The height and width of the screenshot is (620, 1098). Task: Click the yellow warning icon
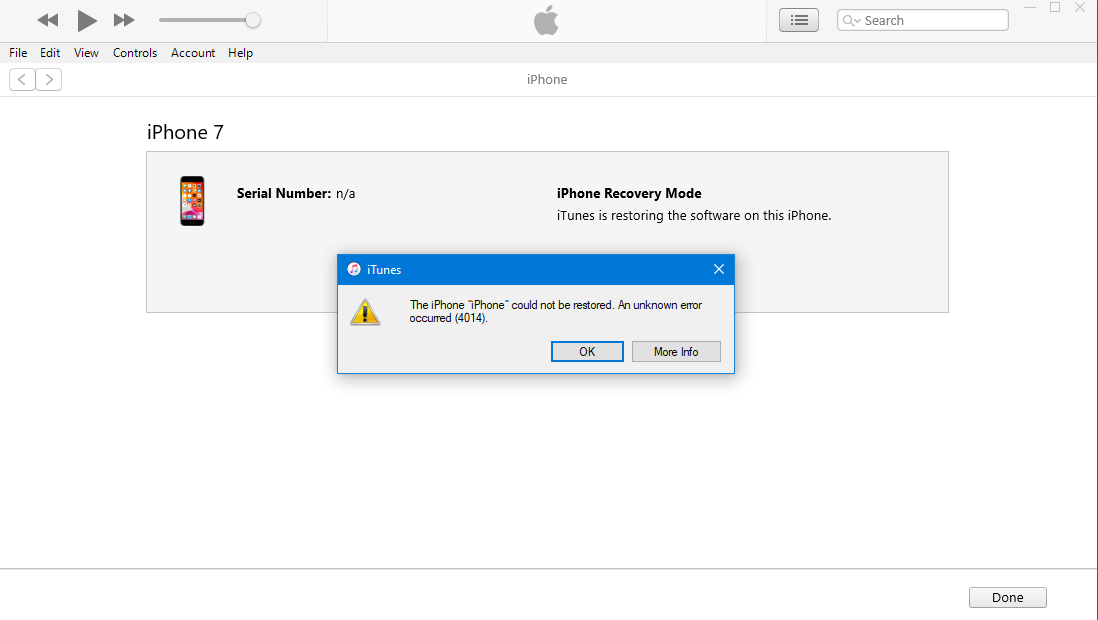[365, 312]
